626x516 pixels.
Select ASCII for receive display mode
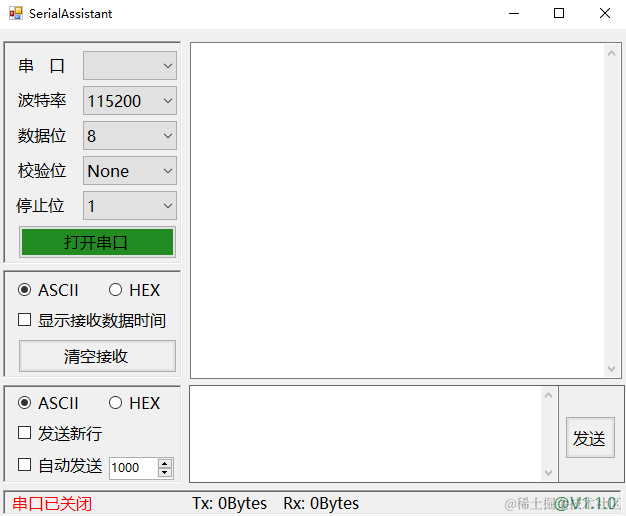(x=48, y=290)
